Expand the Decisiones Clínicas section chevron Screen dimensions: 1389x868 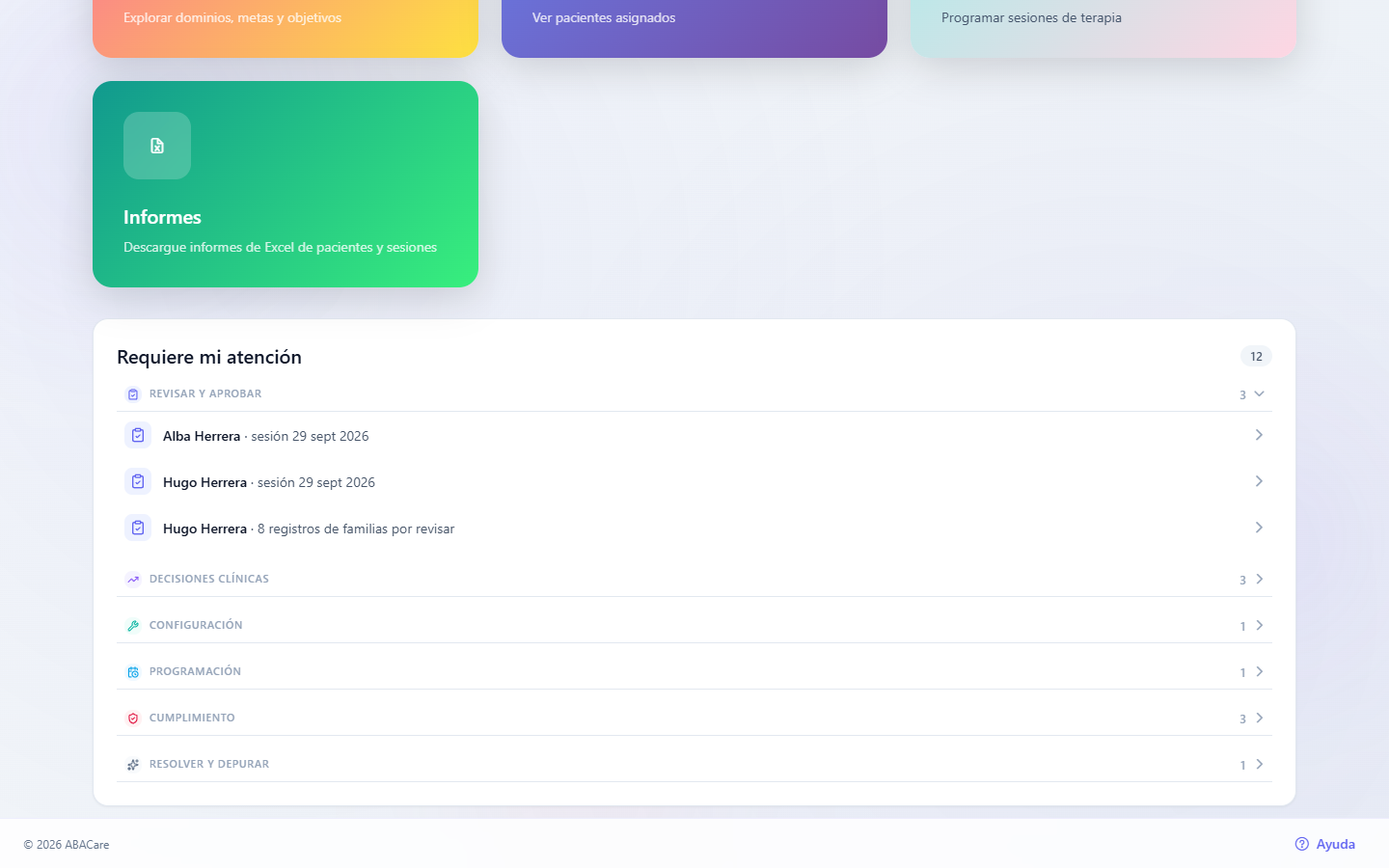[x=1259, y=579]
